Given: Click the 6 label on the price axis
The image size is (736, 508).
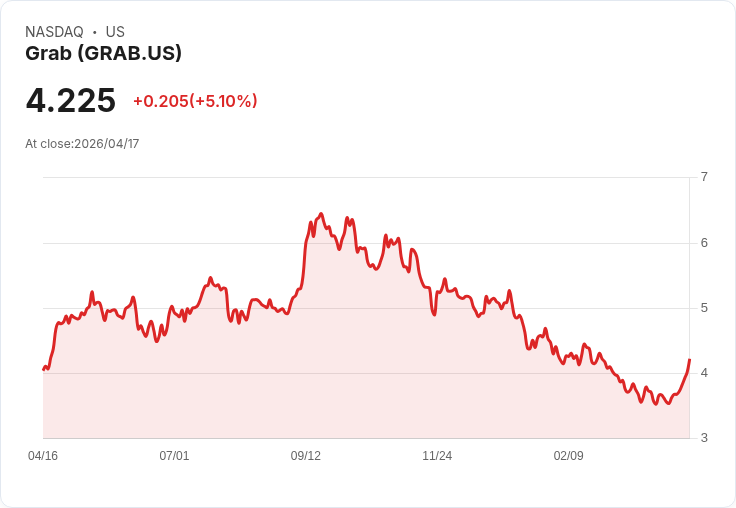Looking at the screenshot, I should point(704,243).
